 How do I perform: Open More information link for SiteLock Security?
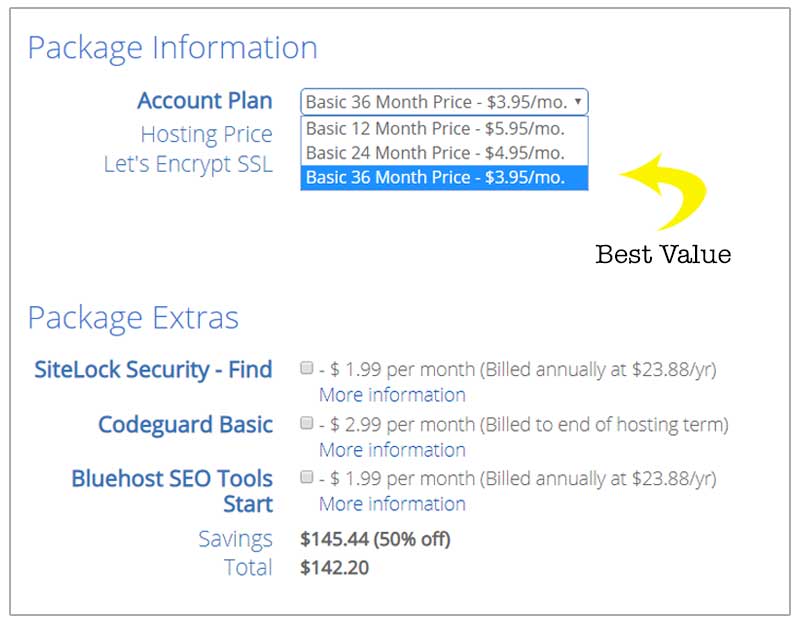click(x=392, y=395)
